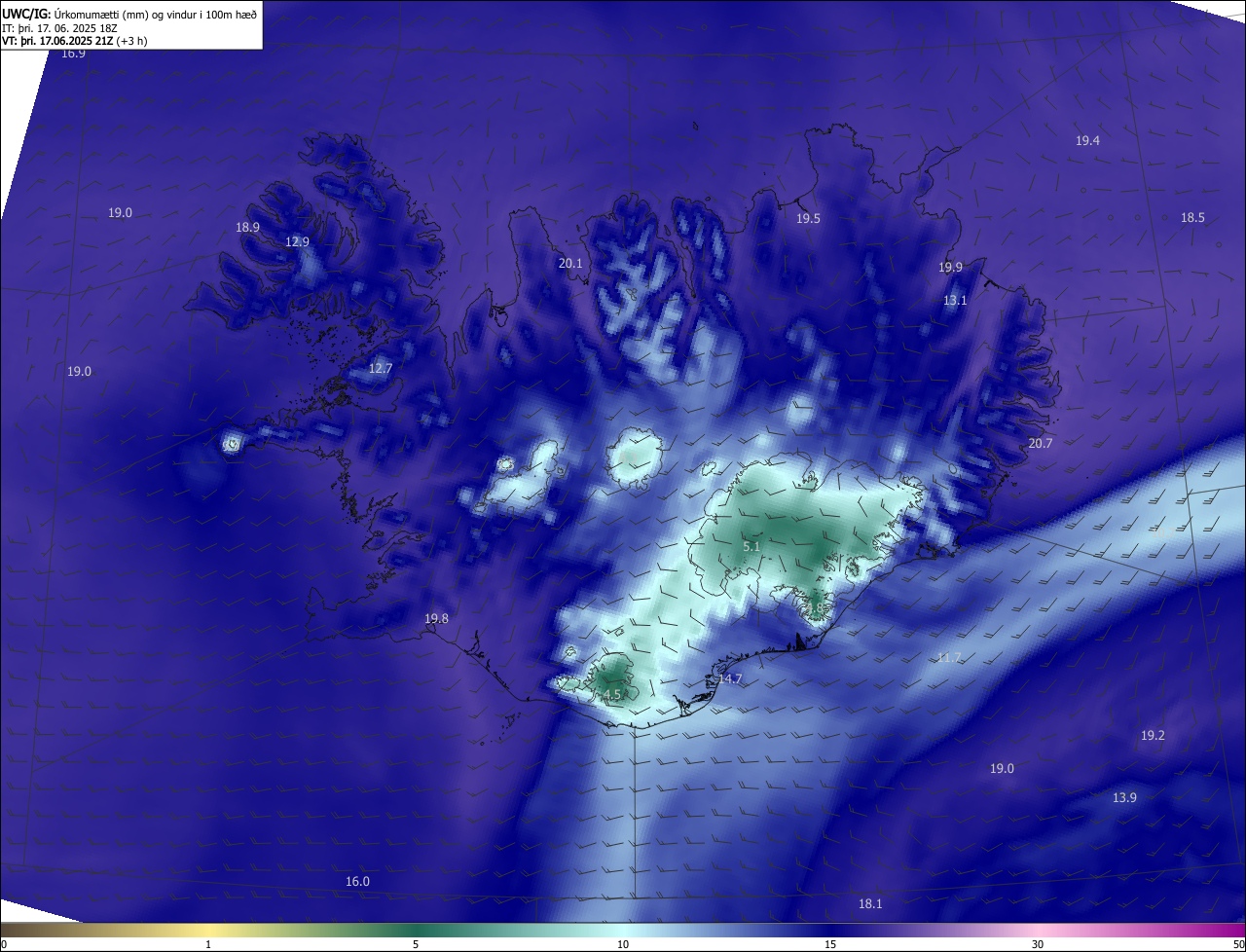Screen dimensions: 1246x952
Task: Click the 19.4 value label on the map
Action: pyautogui.click(x=1087, y=141)
